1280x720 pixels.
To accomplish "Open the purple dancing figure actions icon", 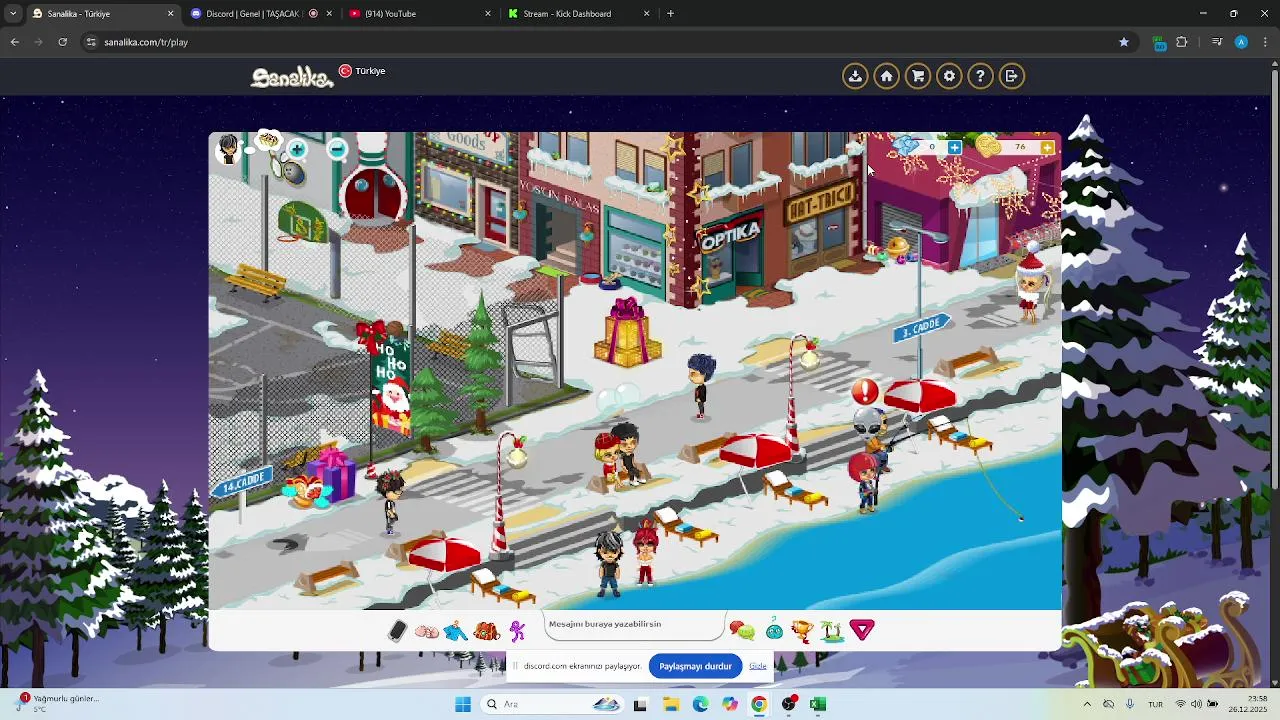I will [517, 631].
